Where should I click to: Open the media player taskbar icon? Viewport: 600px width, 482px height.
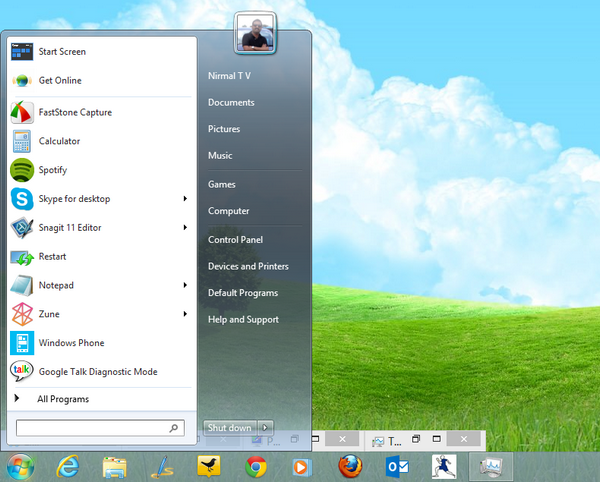pyautogui.click(x=302, y=467)
